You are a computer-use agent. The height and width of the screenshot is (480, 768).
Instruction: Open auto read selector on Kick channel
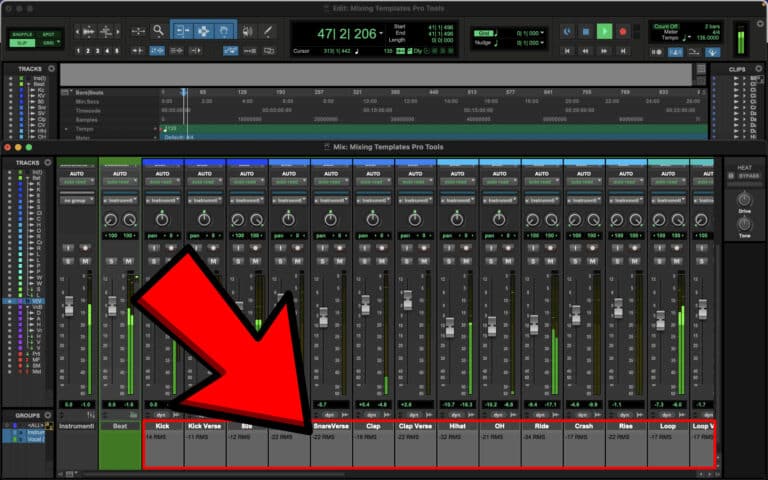[162, 182]
